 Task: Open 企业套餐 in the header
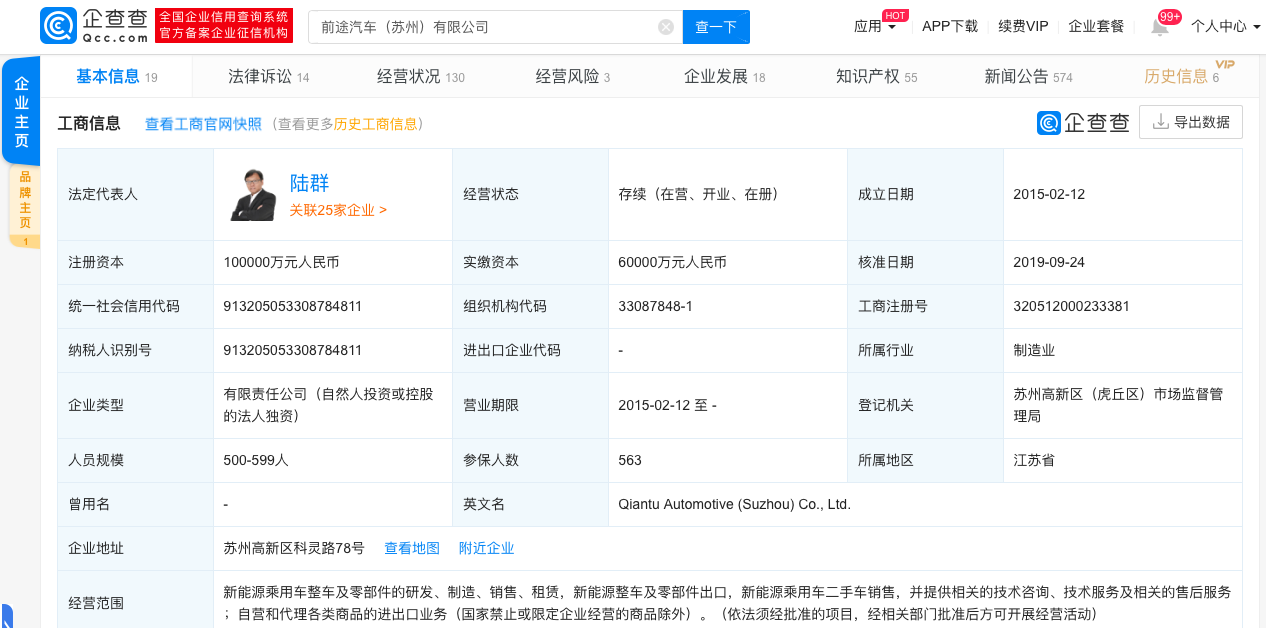coord(1096,27)
